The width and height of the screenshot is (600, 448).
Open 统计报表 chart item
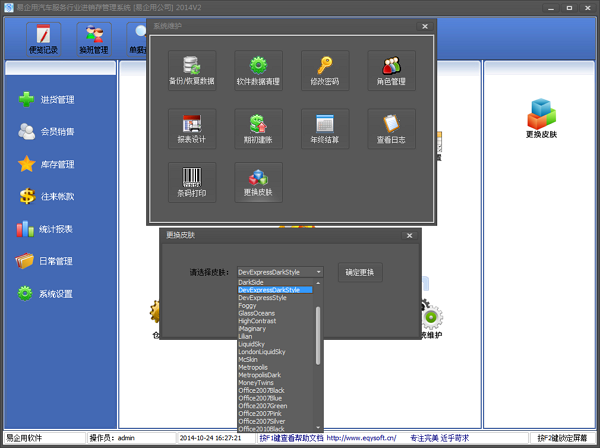click(44, 229)
